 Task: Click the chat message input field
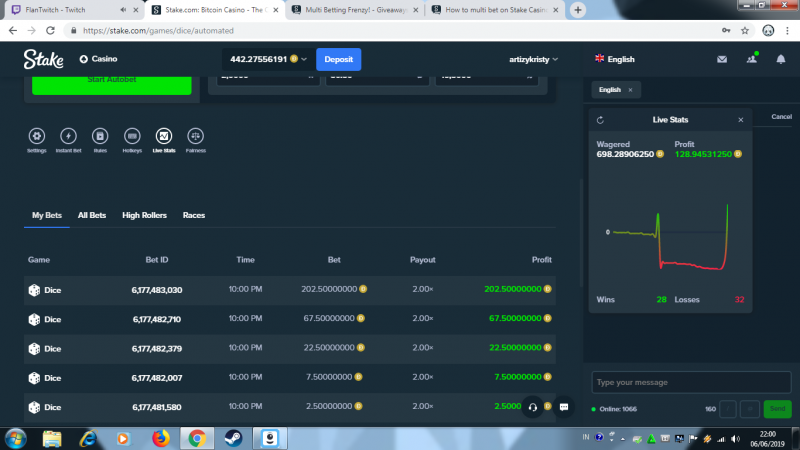pos(691,382)
